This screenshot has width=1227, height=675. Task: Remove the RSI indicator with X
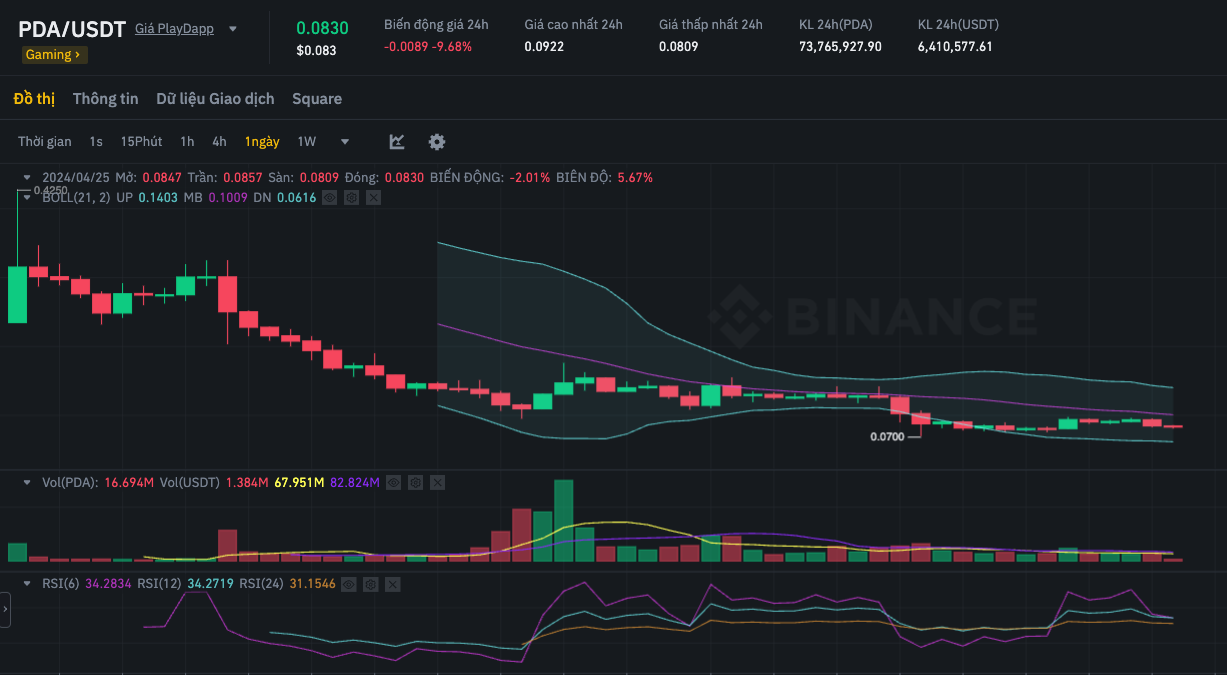coord(392,584)
